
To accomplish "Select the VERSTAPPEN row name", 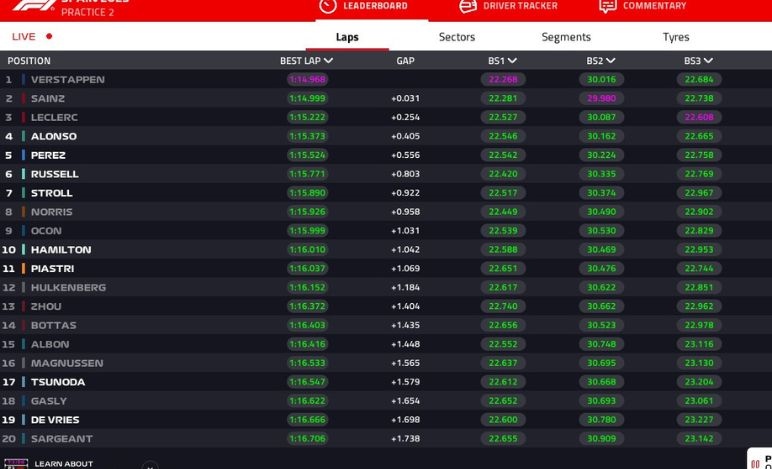I will (x=67, y=79).
